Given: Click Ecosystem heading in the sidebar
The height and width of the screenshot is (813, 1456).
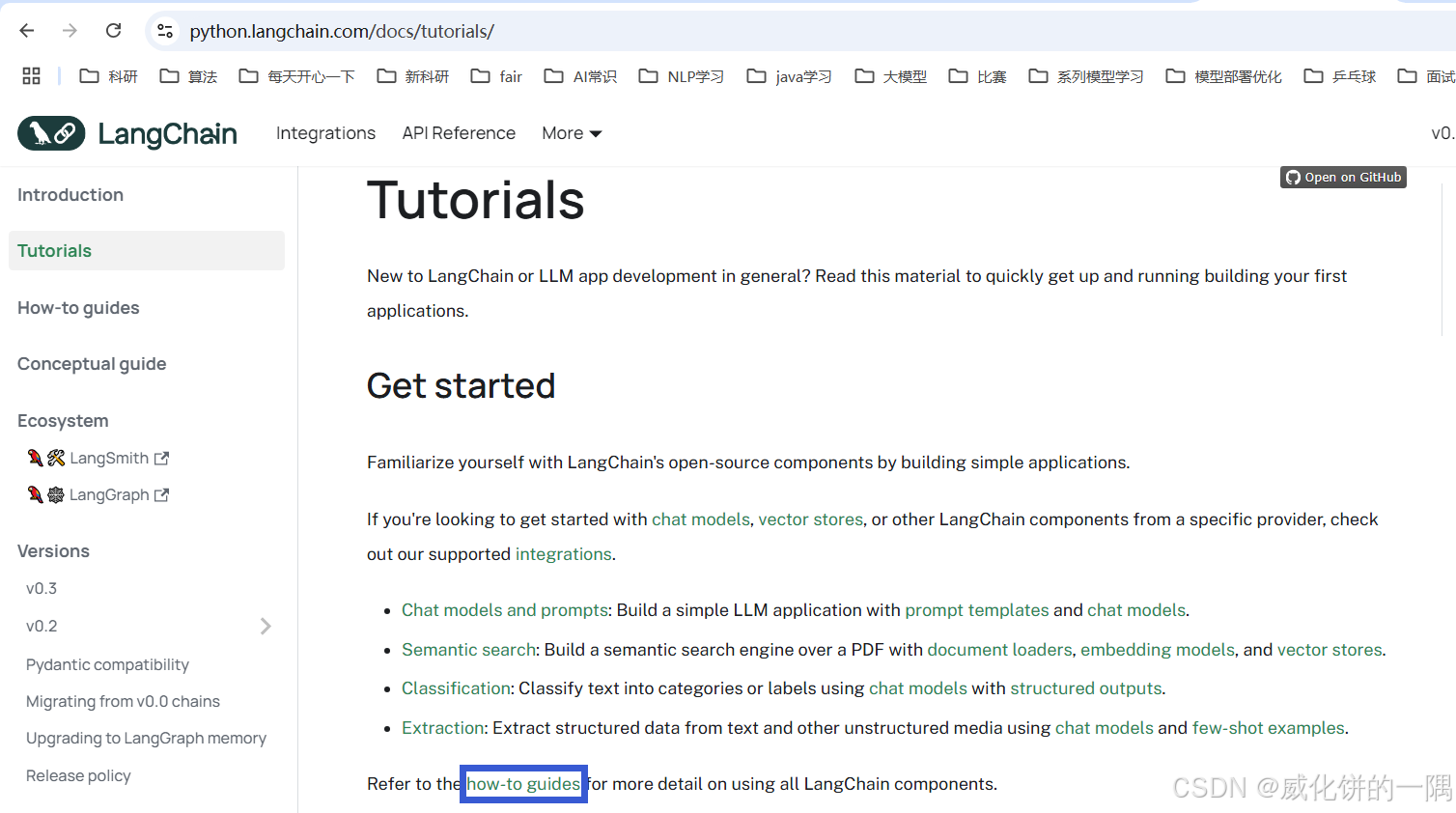Looking at the screenshot, I should click(63, 421).
